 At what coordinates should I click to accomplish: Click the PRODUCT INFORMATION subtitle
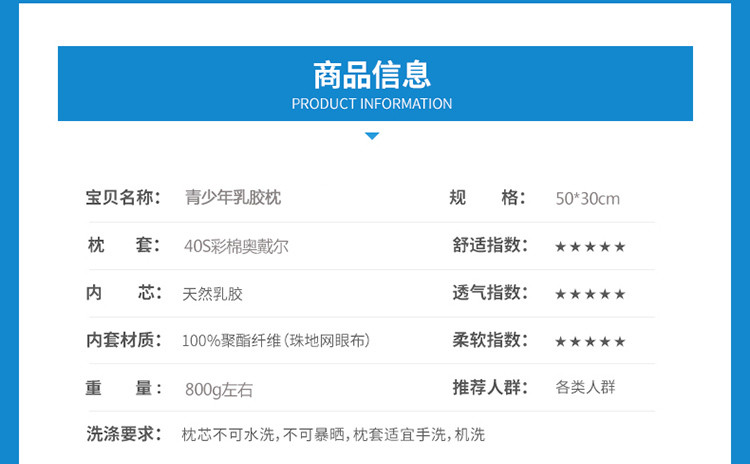pos(372,104)
